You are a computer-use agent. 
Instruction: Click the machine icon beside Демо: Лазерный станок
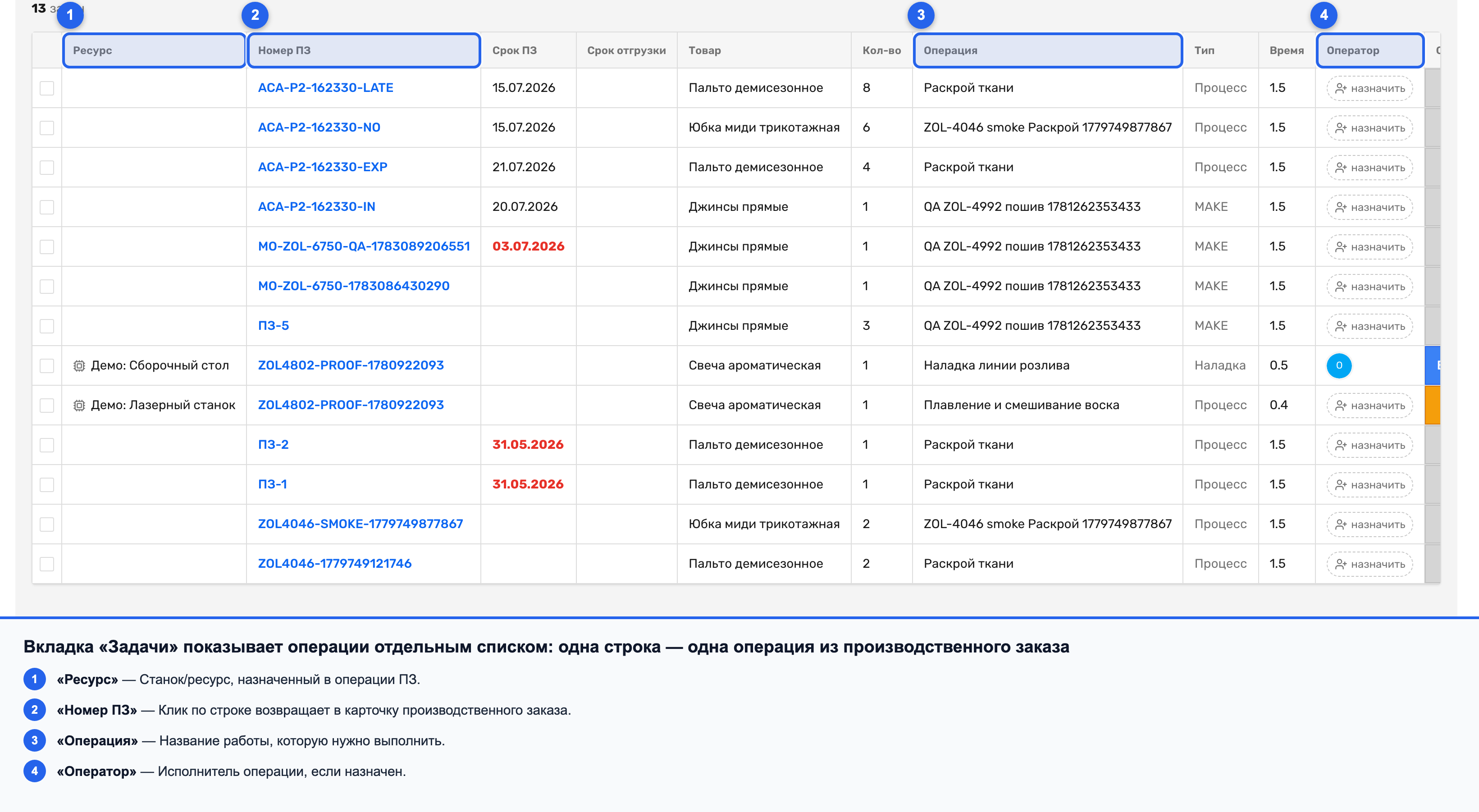coord(79,406)
